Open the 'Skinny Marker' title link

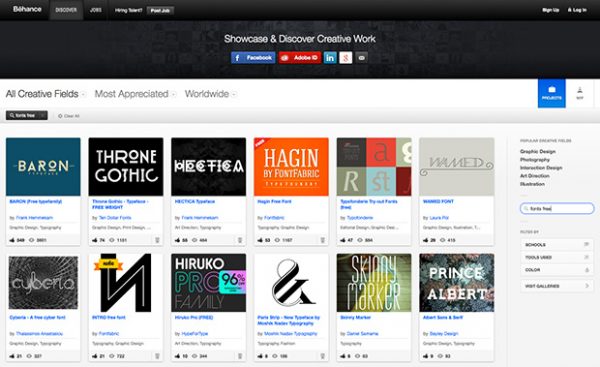click(355, 317)
